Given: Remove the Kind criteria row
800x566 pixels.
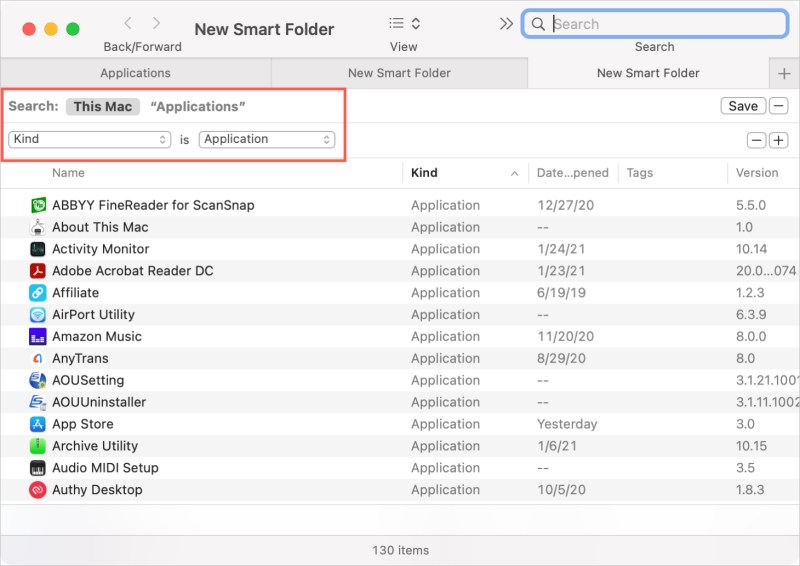Looking at the screenshot, I should (757, 140).
